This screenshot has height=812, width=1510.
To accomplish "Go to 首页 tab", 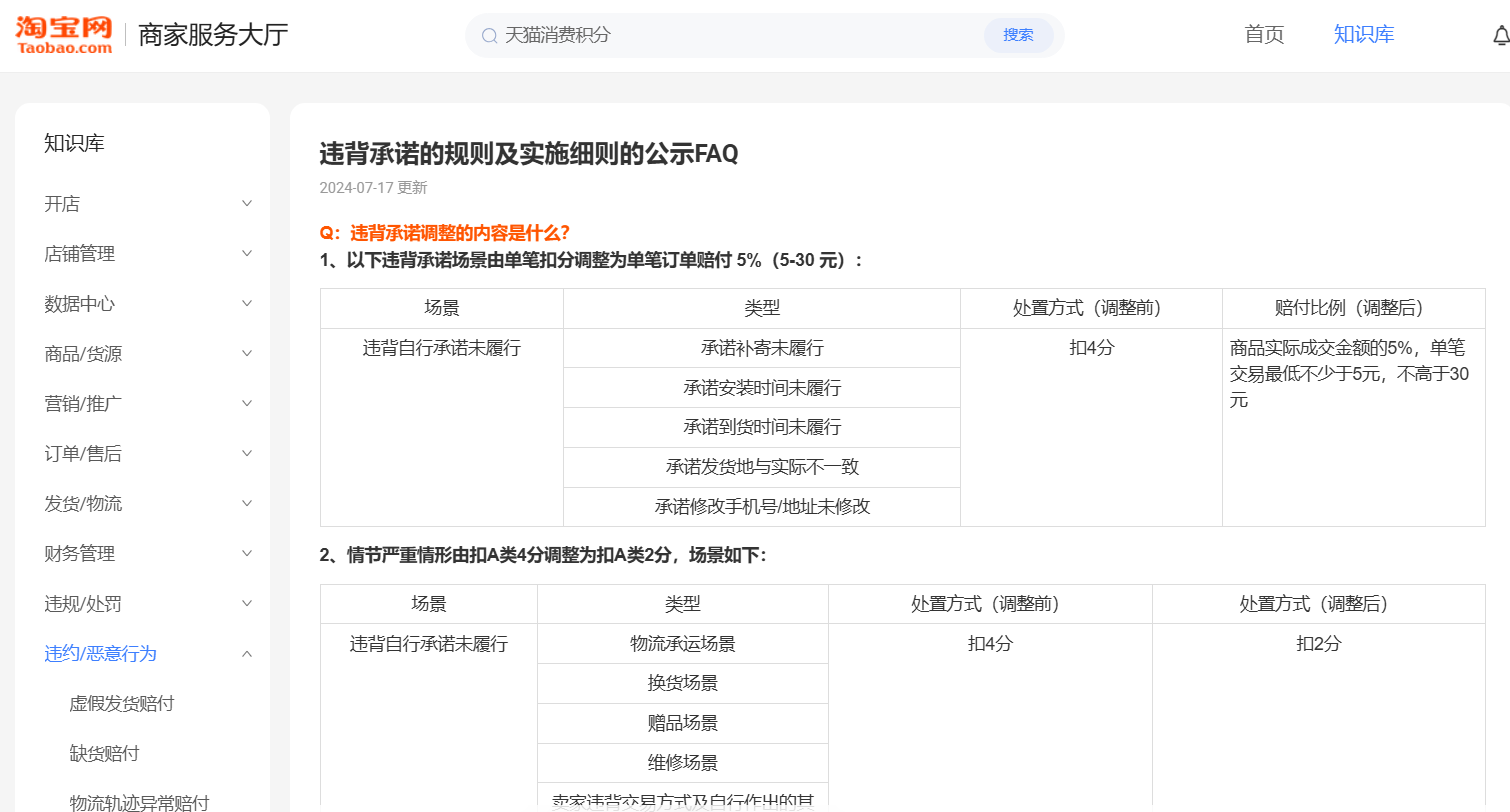I will tap(1264, 35).
